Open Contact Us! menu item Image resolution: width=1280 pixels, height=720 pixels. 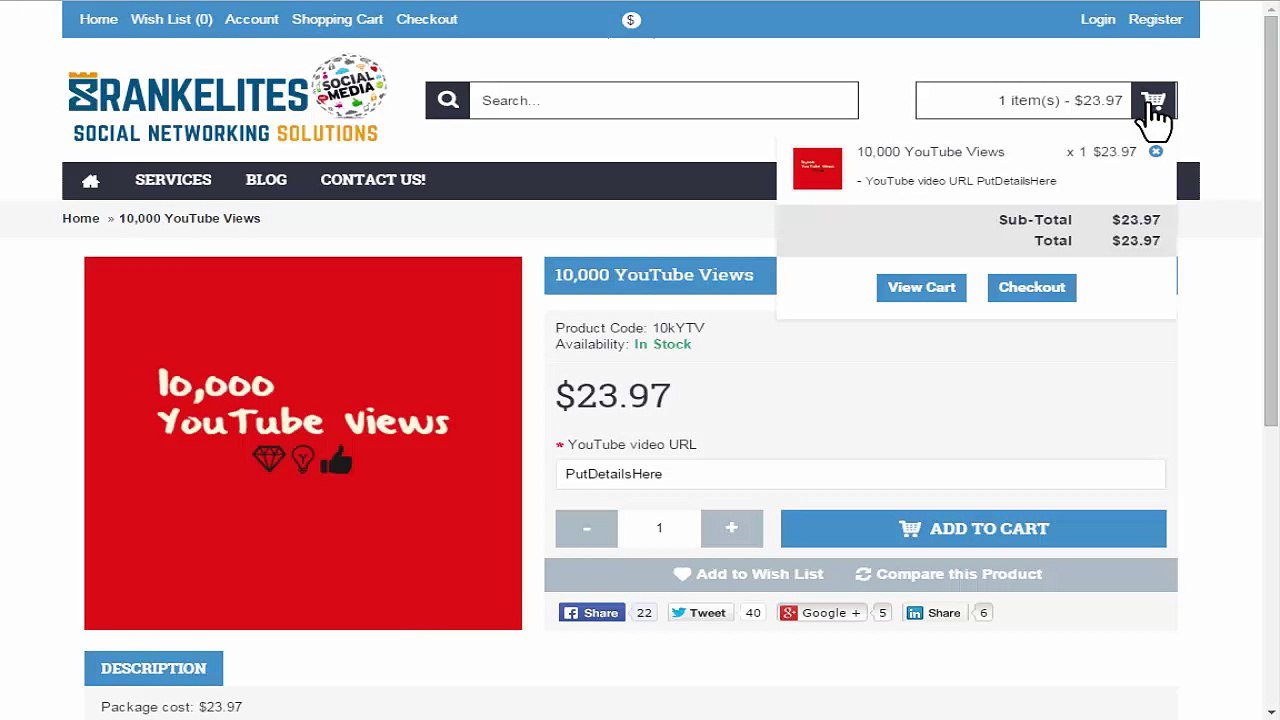pos(373,180)
